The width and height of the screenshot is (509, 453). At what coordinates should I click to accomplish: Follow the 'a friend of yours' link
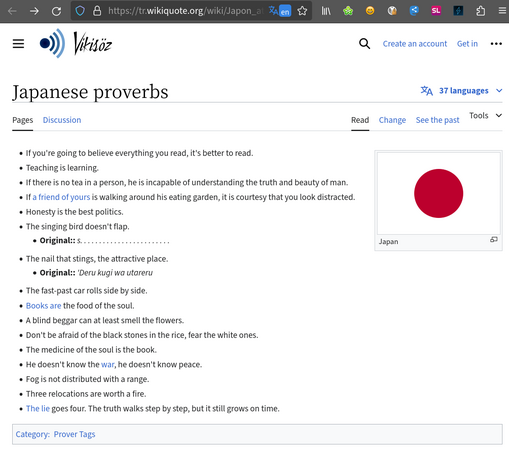point(61,197)
